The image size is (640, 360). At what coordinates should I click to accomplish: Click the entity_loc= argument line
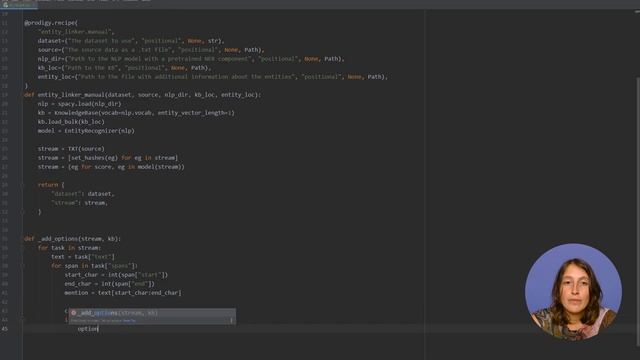tap(212, 77)
